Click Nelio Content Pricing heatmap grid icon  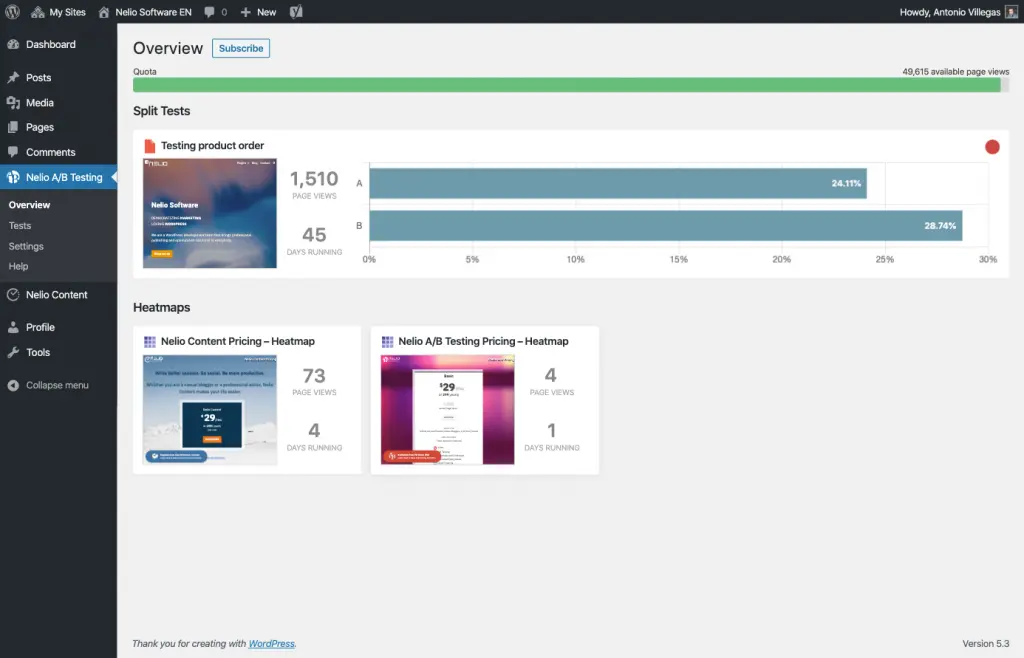pos(150,341)
